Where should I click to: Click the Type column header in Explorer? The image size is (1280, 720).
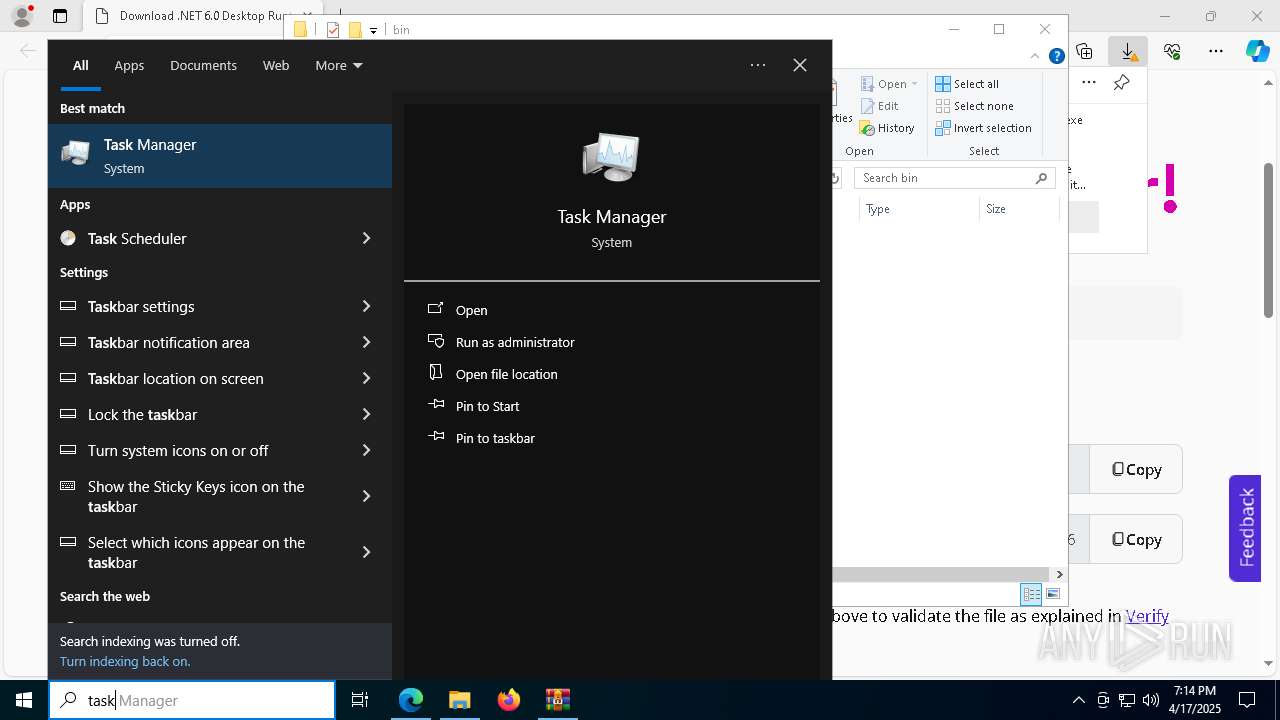[x=918, y=209]
